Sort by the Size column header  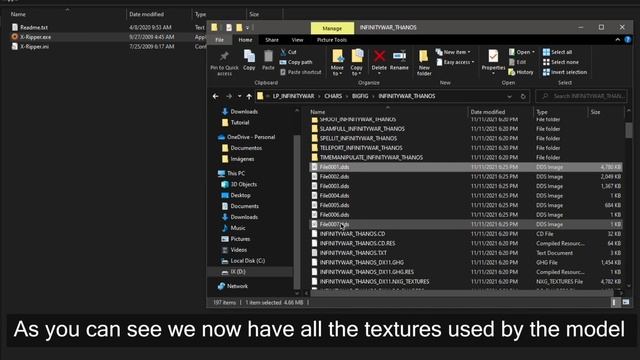[x=596, y=112]
